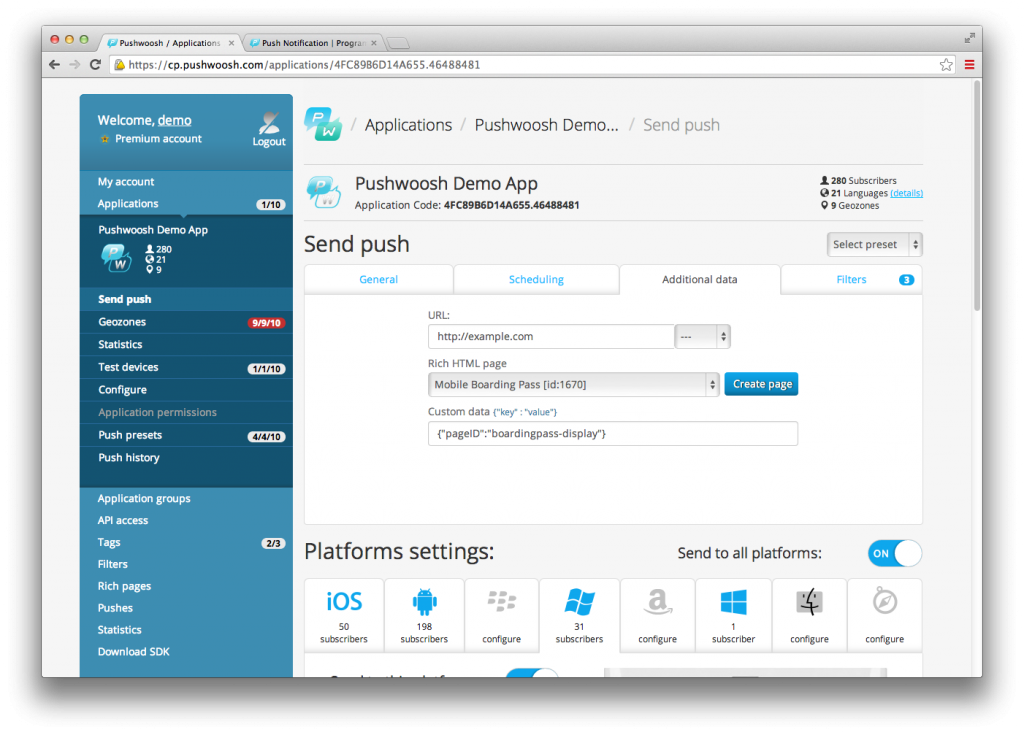Reload the page with refresh icon
Screen dimensions: 1024x735
point(95,65)
